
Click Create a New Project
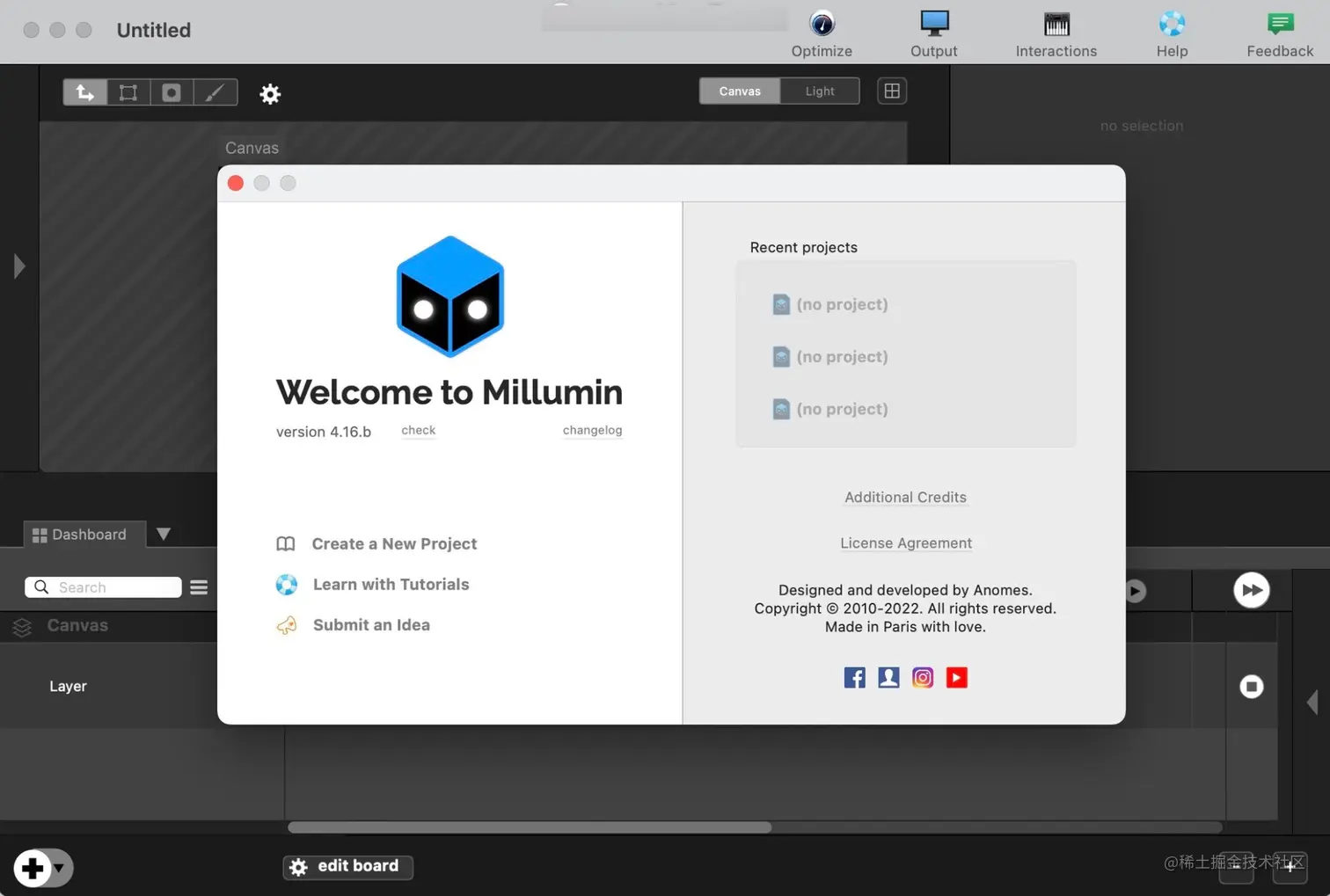click(394, 544)
